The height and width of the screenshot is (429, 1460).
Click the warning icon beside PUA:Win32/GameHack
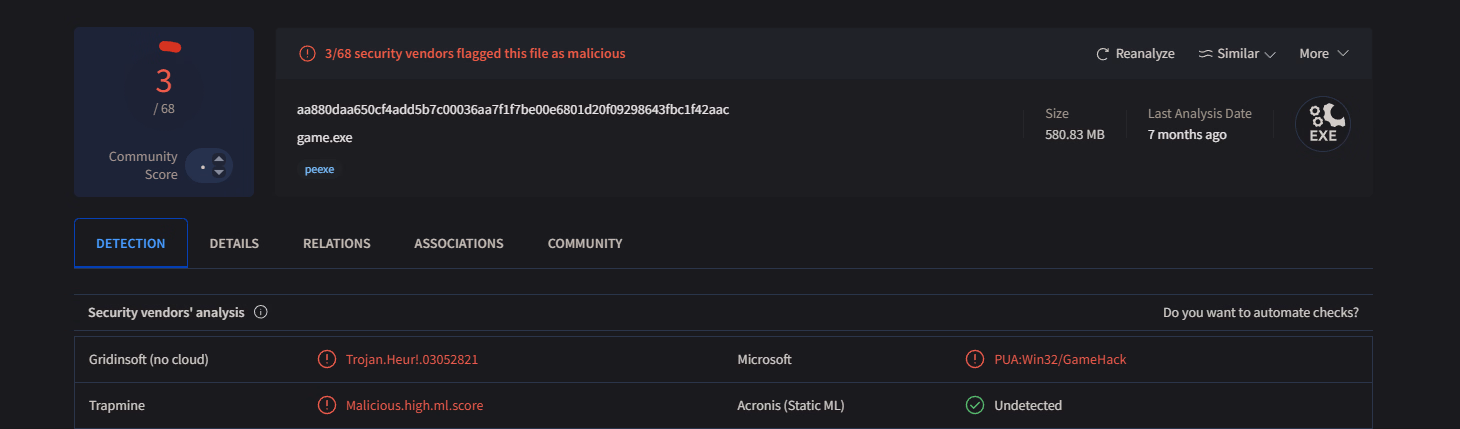point(974,359)
